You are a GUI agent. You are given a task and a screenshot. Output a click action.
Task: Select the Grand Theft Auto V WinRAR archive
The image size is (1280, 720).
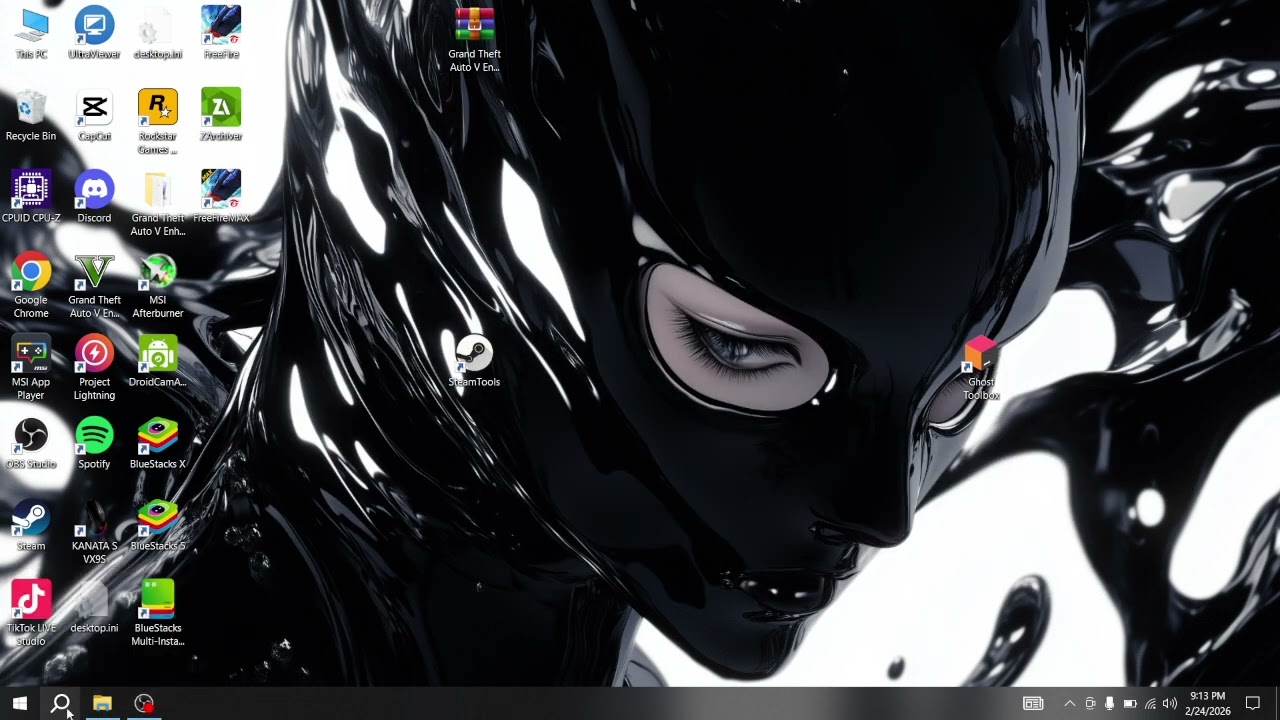474,40
